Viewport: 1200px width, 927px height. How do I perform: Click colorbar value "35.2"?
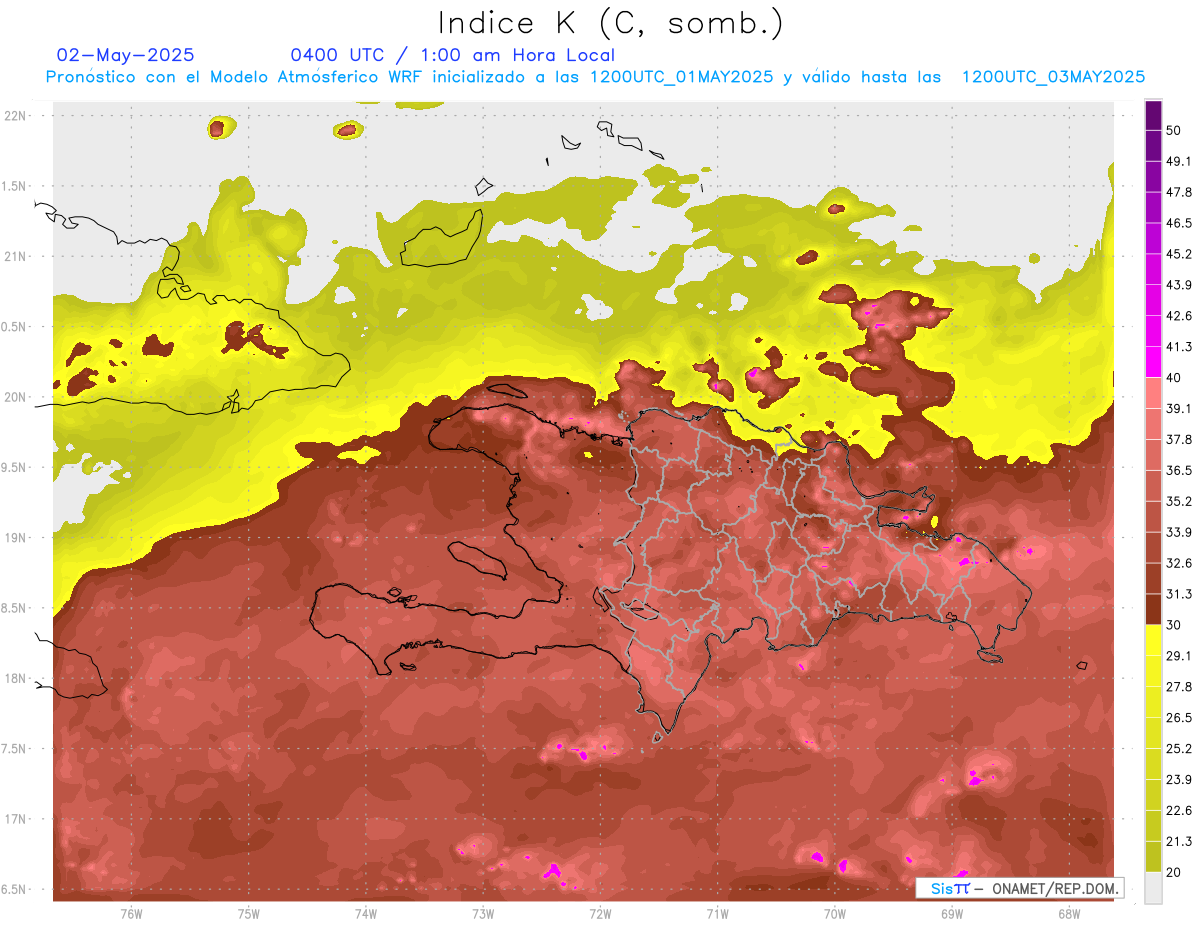point(1179,501)
